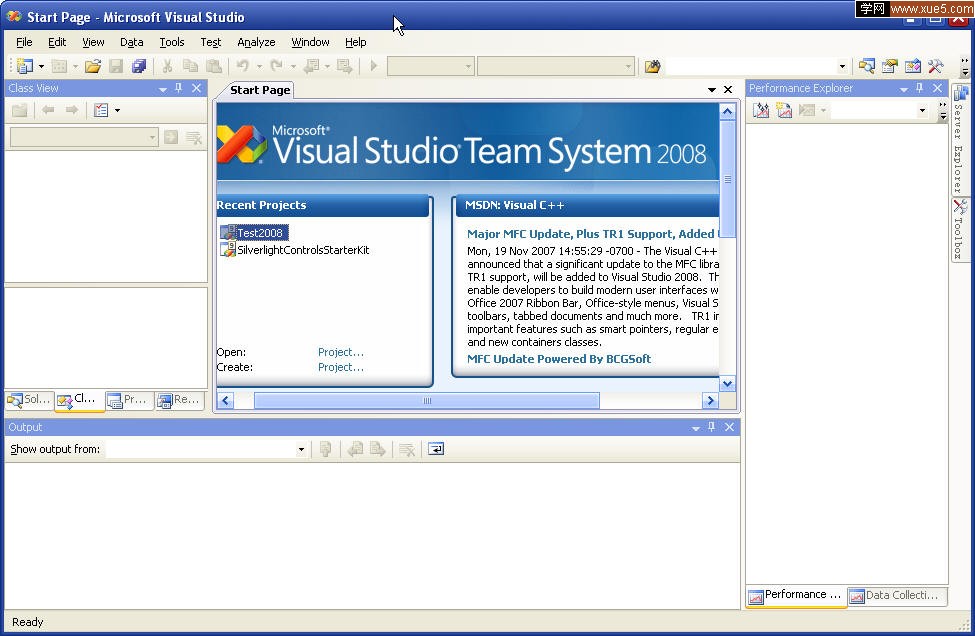Image resolution: width=975 pixels, height=636 pixels.
Task: Open the Show output from dropdown
Action: 301,449
